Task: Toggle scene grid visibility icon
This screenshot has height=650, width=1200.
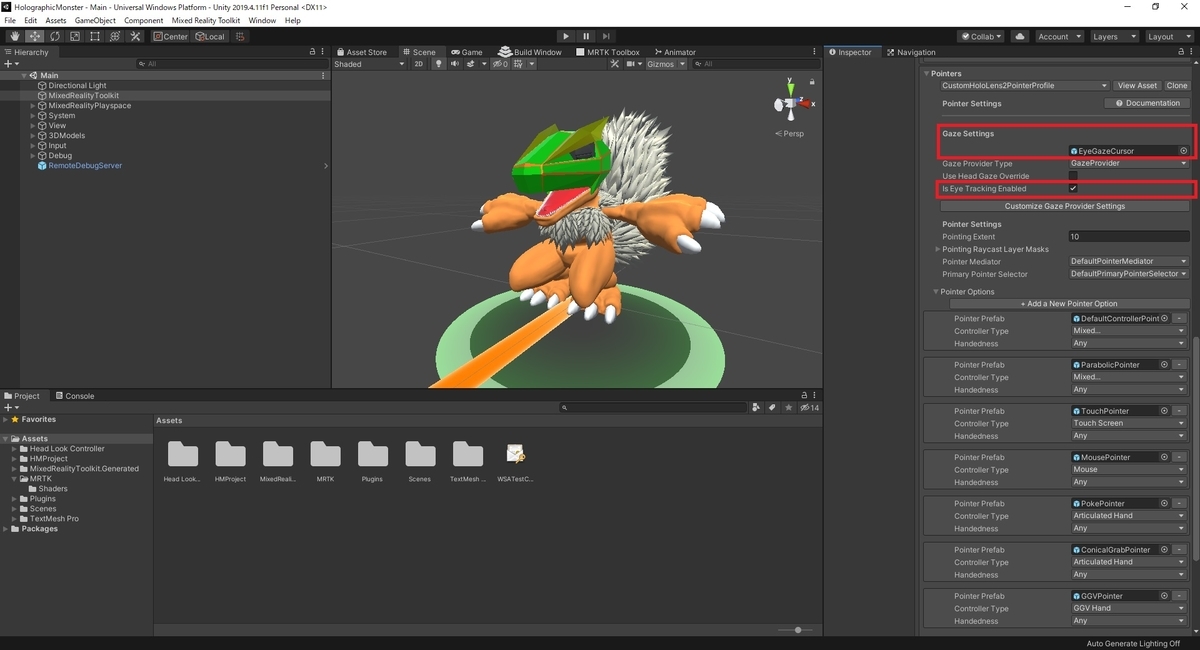Action: click(520, 64)
